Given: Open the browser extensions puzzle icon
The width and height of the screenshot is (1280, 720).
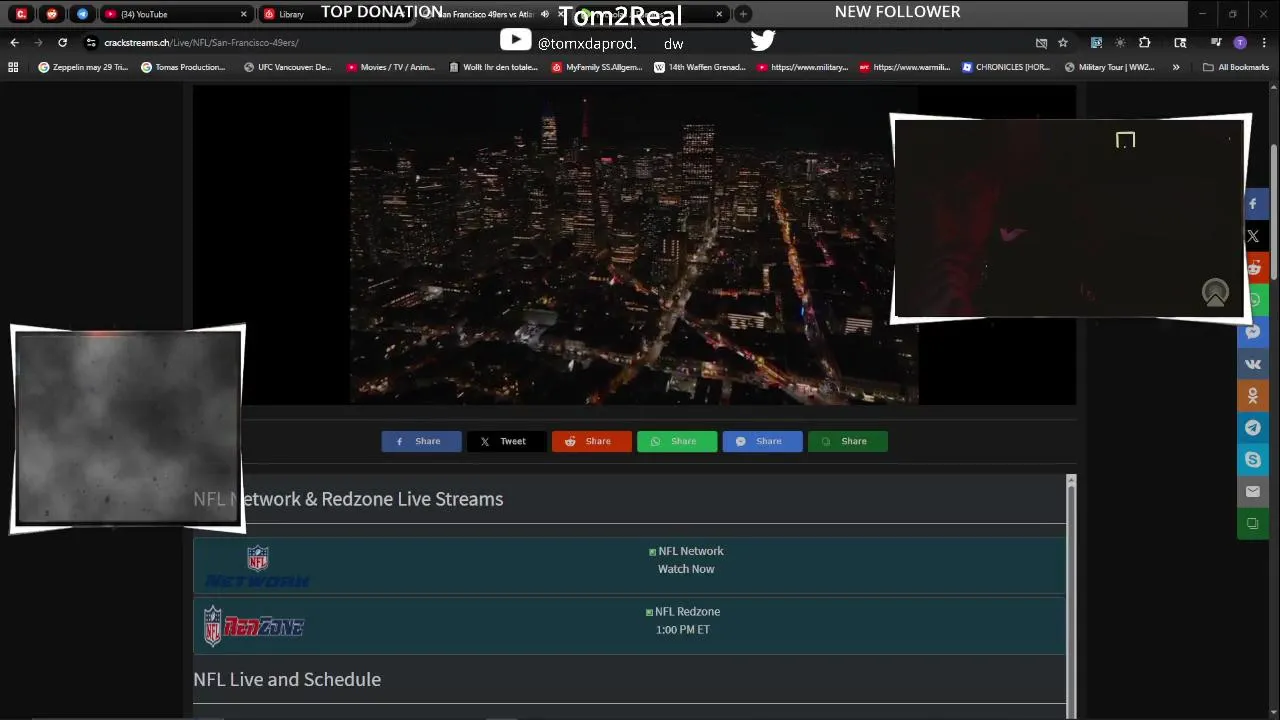Looking at the screenshot, I should (1144, 42).
